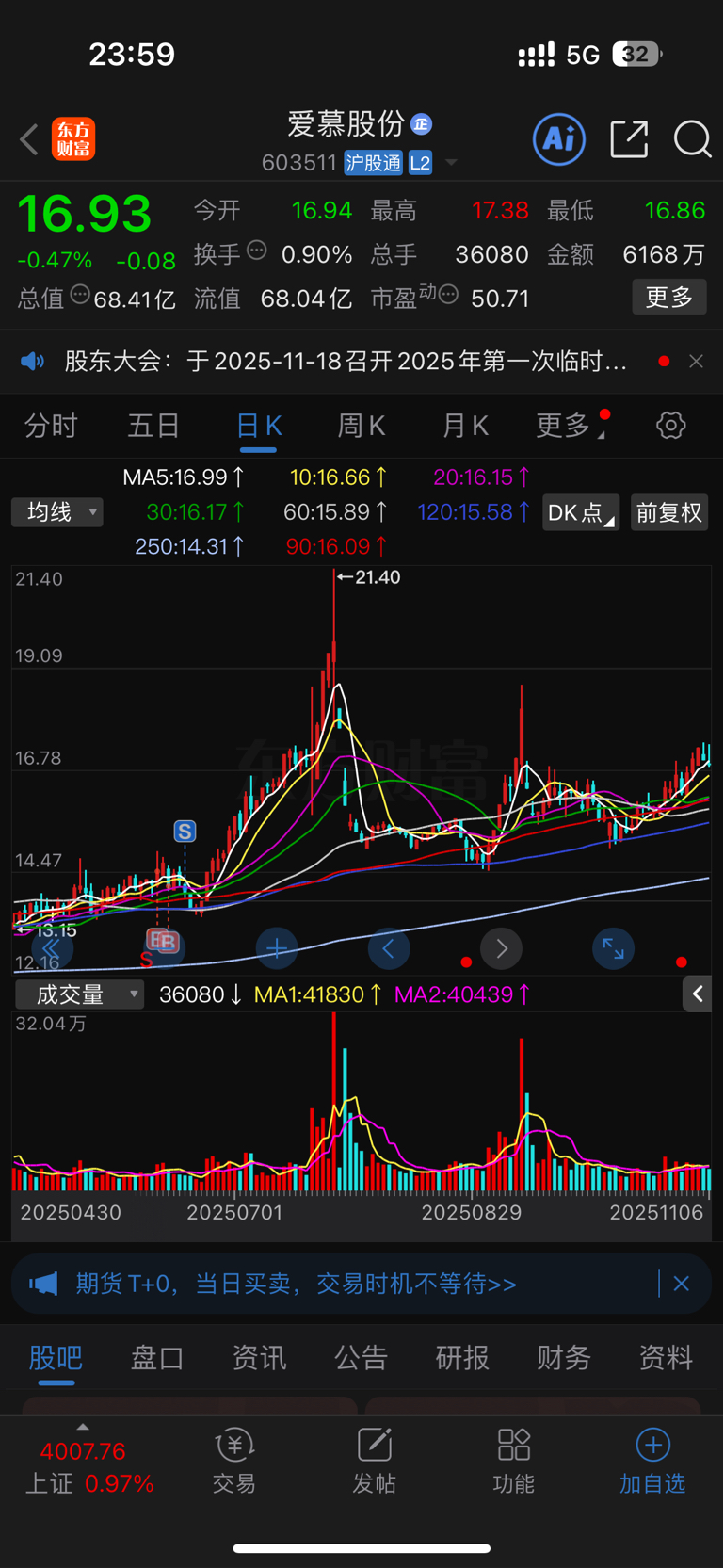Screen dimensions: 724x1568
Task: Open the 资料 tab
Action: coord(666,1357)
